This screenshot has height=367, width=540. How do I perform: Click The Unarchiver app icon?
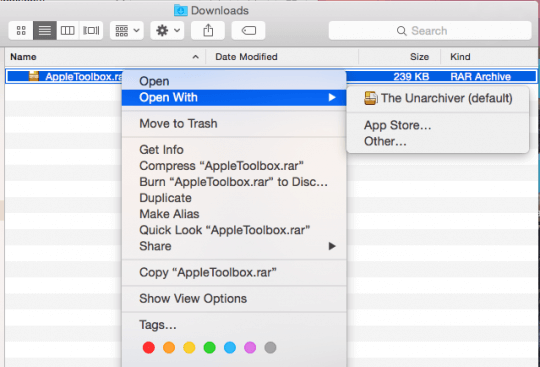(370, 98)
